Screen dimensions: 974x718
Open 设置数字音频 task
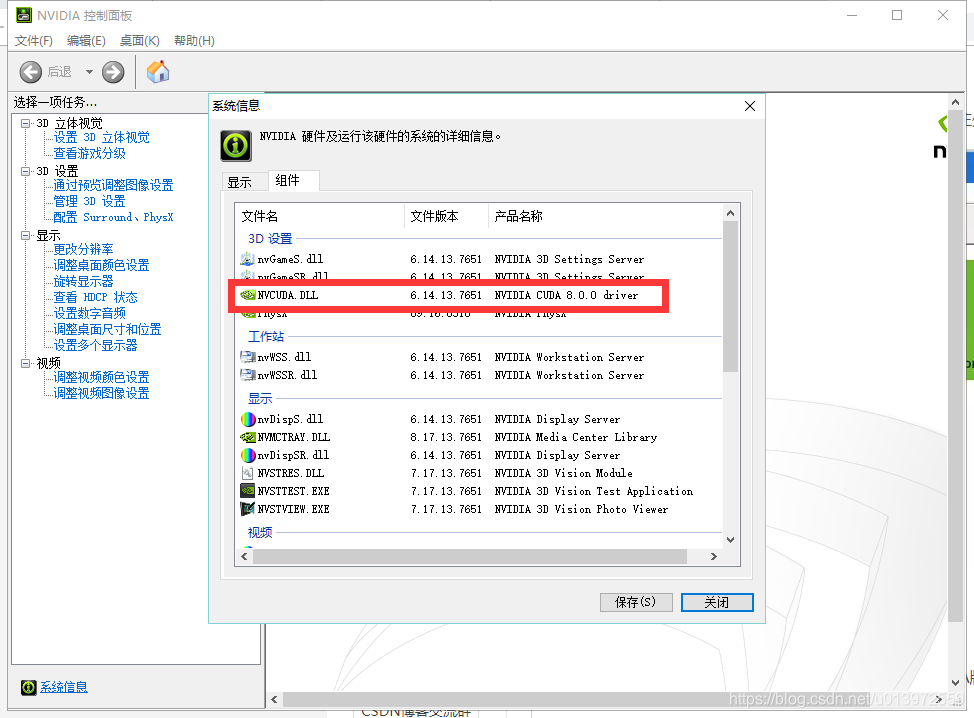(x=89, y=314)
